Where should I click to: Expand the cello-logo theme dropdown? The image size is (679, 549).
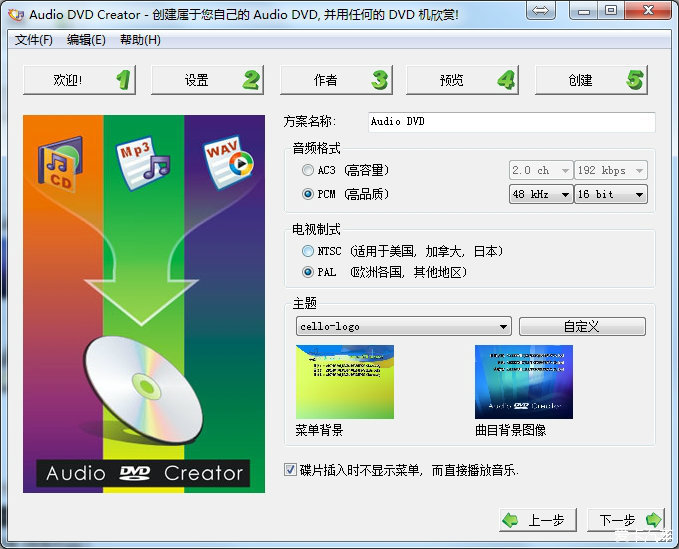(404, 326)
